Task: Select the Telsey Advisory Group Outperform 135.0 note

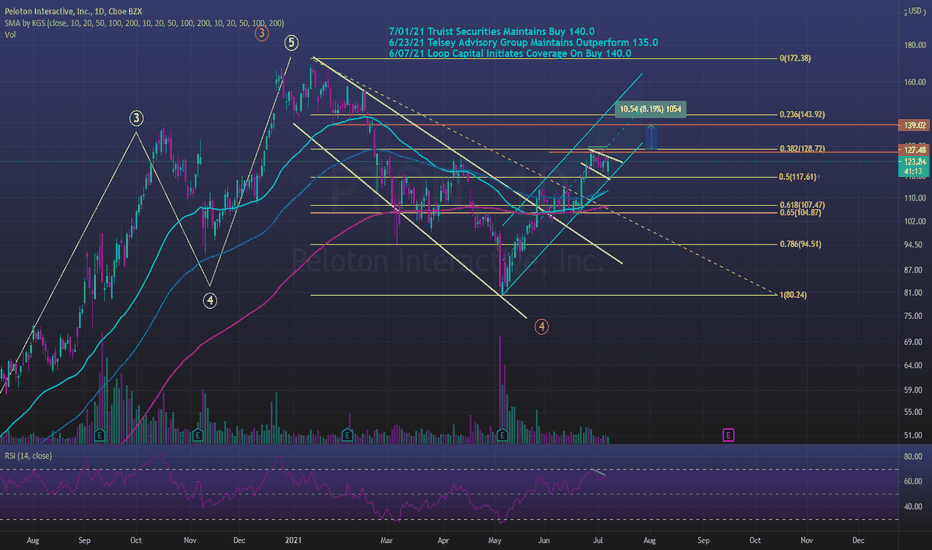Action: click(523, 43)
